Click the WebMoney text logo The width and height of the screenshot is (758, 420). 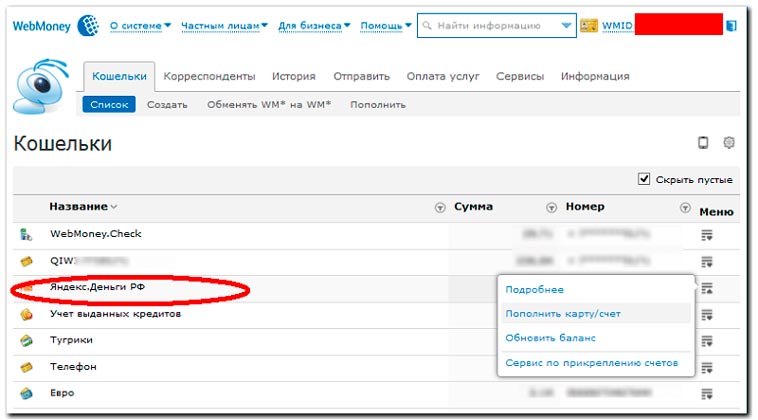tap(42, 26)
